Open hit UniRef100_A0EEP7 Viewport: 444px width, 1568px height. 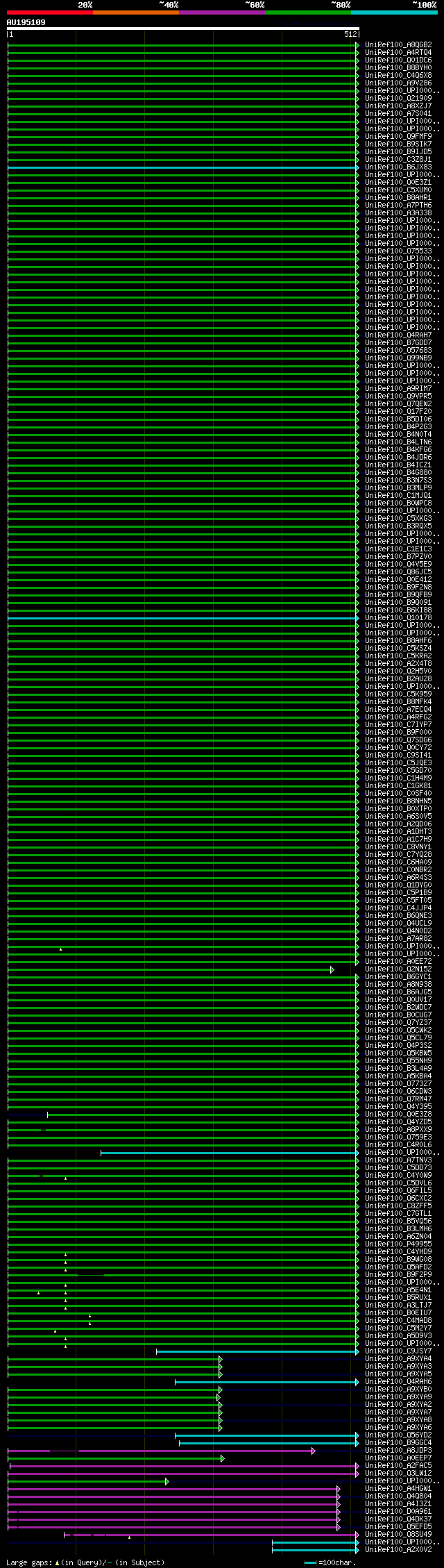tap(398, 1458)
